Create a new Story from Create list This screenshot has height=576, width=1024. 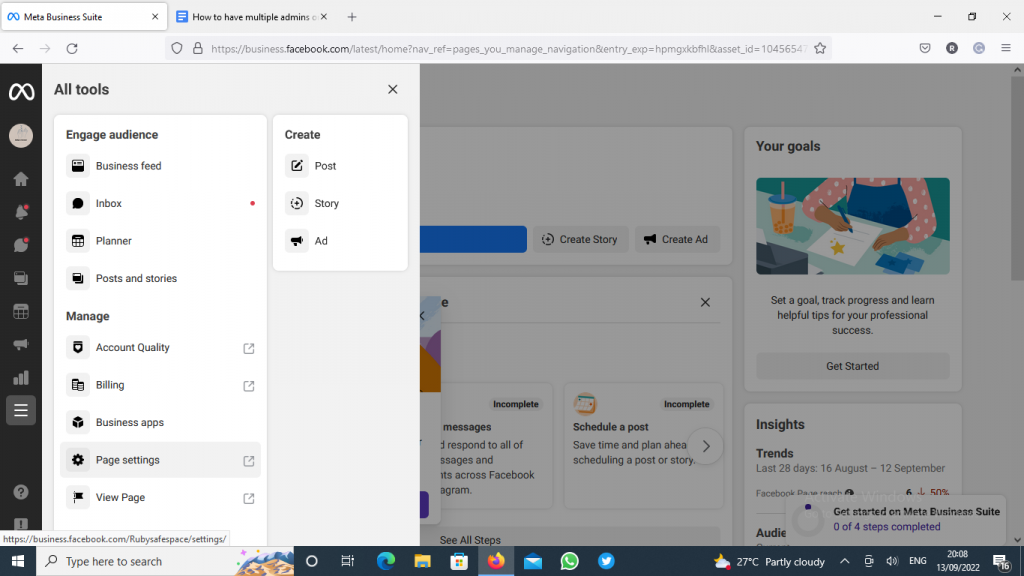point(340,204)
